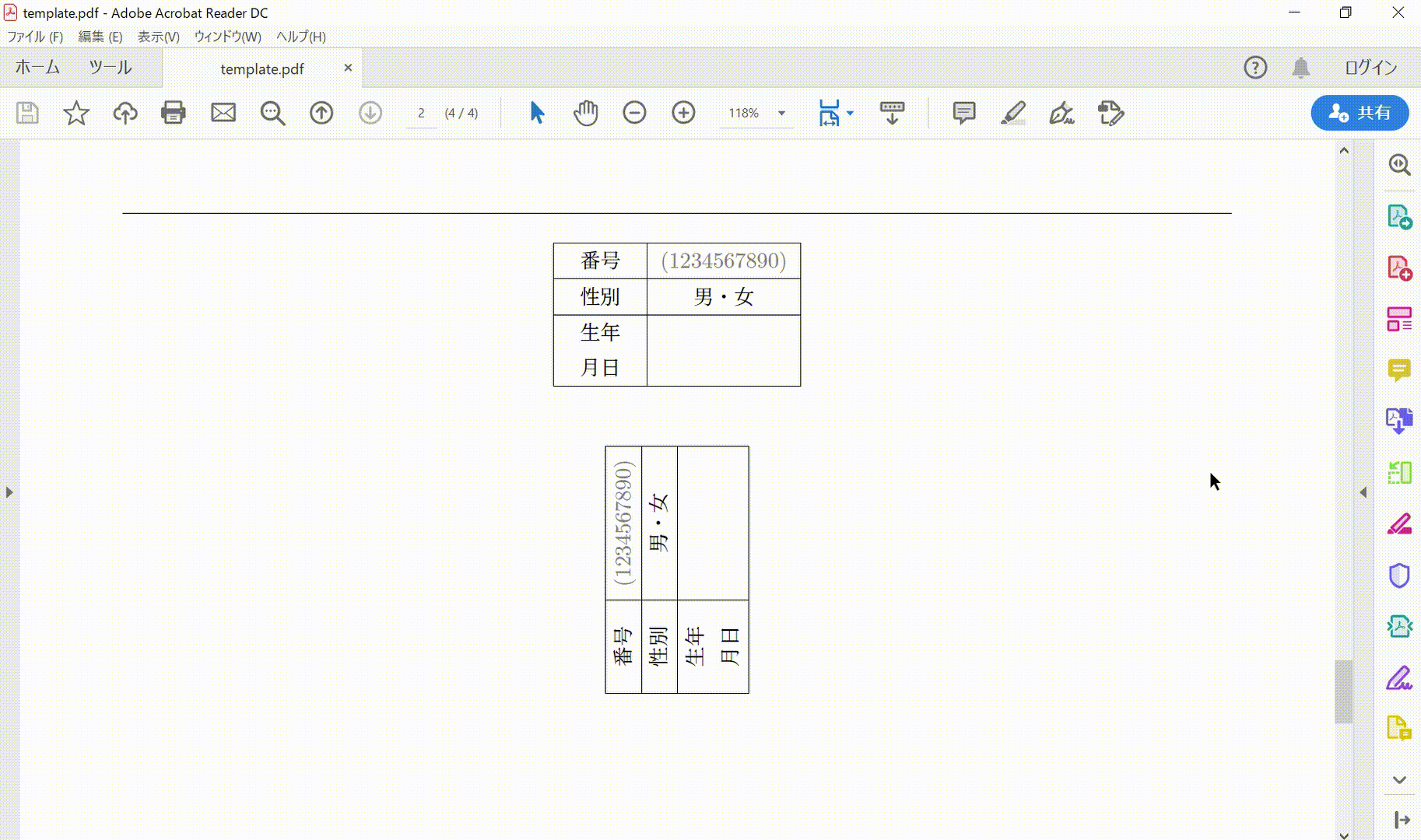
Task: Open Export PDF in the right pane
Action: click(x=1401, y=216)
